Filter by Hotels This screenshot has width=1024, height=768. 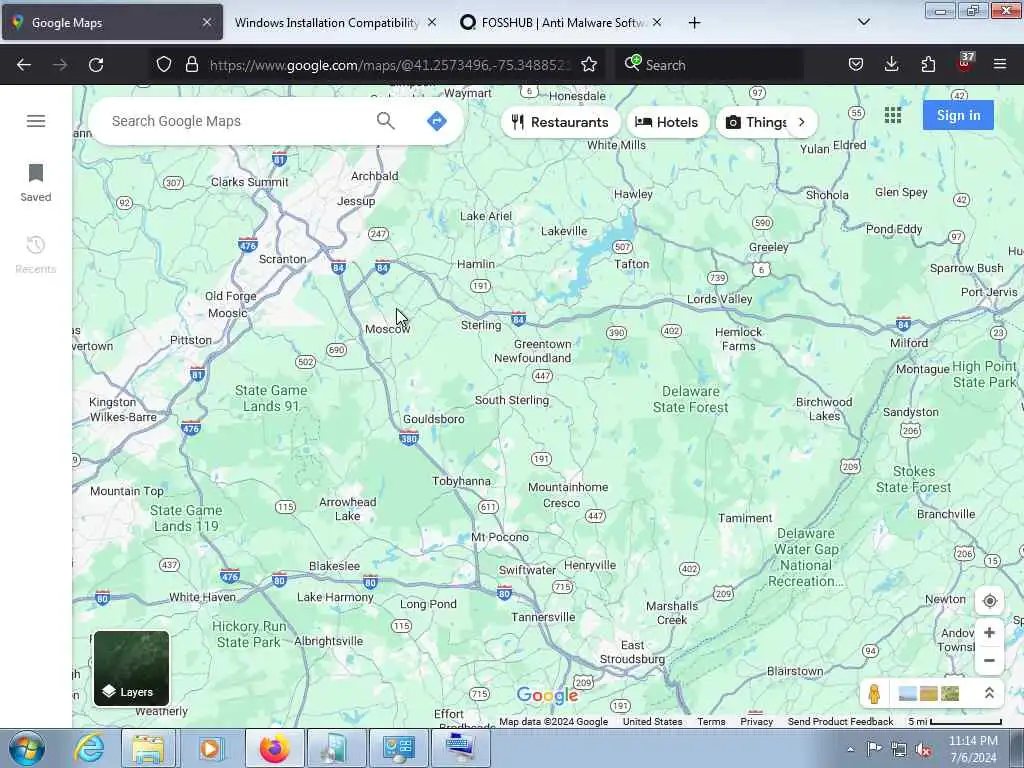click(x=667, y=122)
